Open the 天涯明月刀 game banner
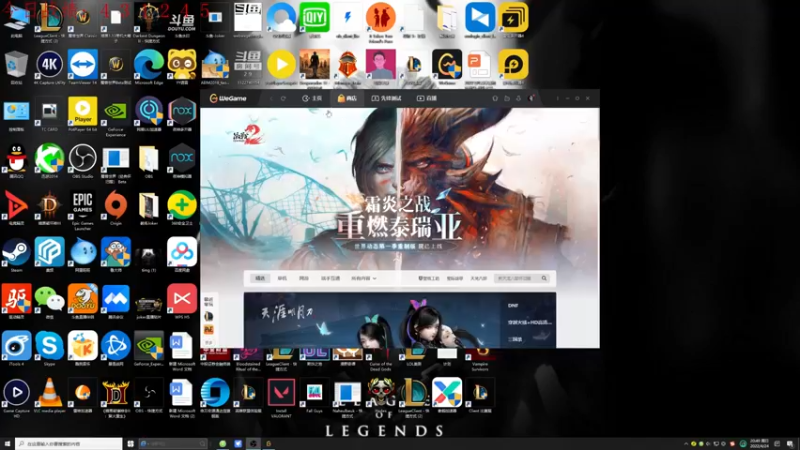Viewport: 800px width, 450px height. (372, 320)
